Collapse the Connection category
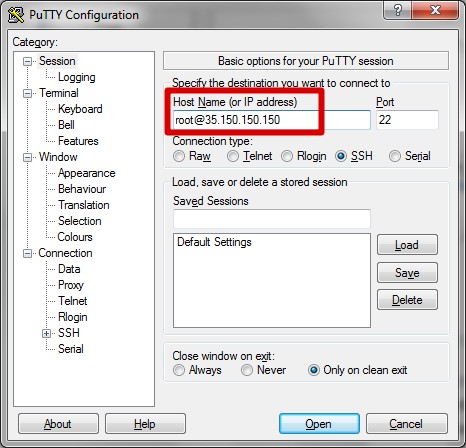Screen dimensions: 466x448 pos(27,254)
